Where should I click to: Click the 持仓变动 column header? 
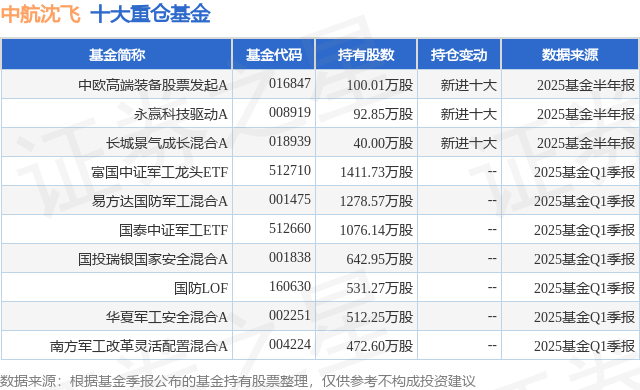click(459, 55)
